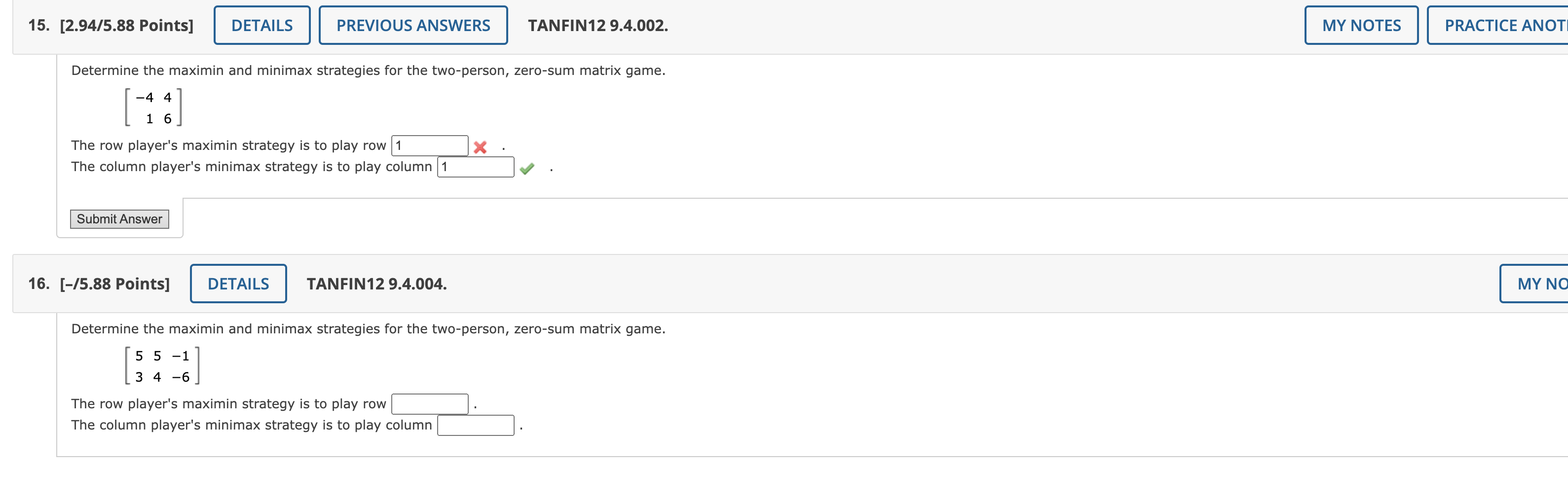Image resolution: width=1568 pixels, height=502 pixels.
Task: Click the TANFIN12 9.4.002 assignment label
Action: tap(597, 25)
